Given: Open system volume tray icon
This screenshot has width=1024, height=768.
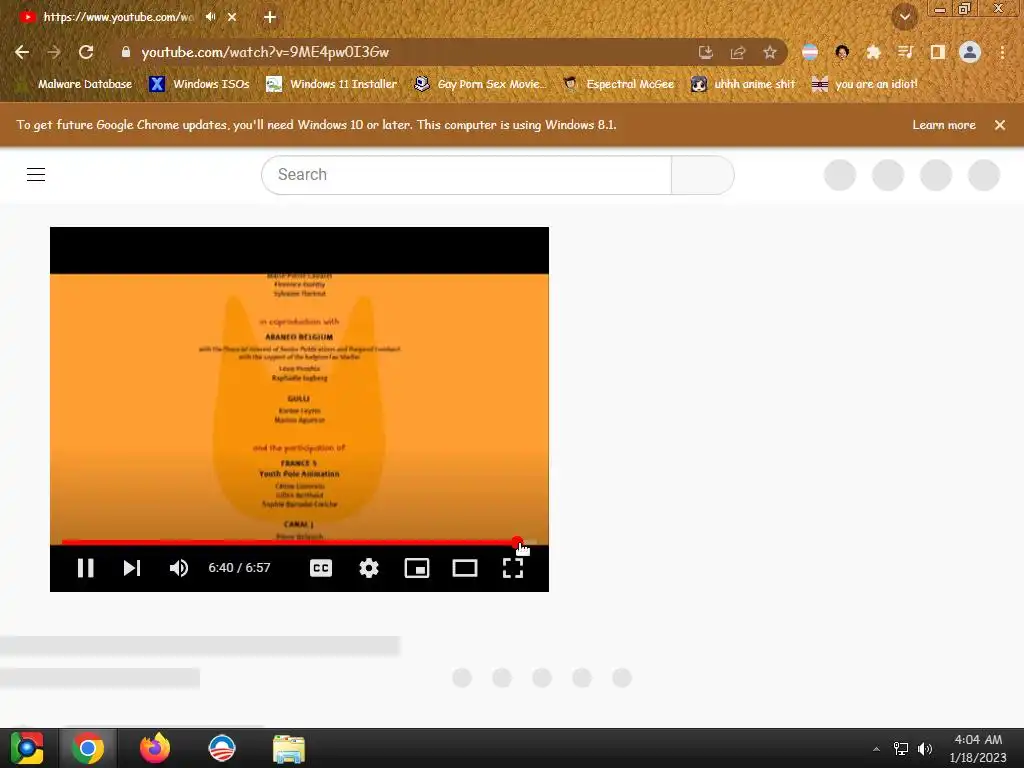Looking at the screenshot, I should [x=925, y=749].
